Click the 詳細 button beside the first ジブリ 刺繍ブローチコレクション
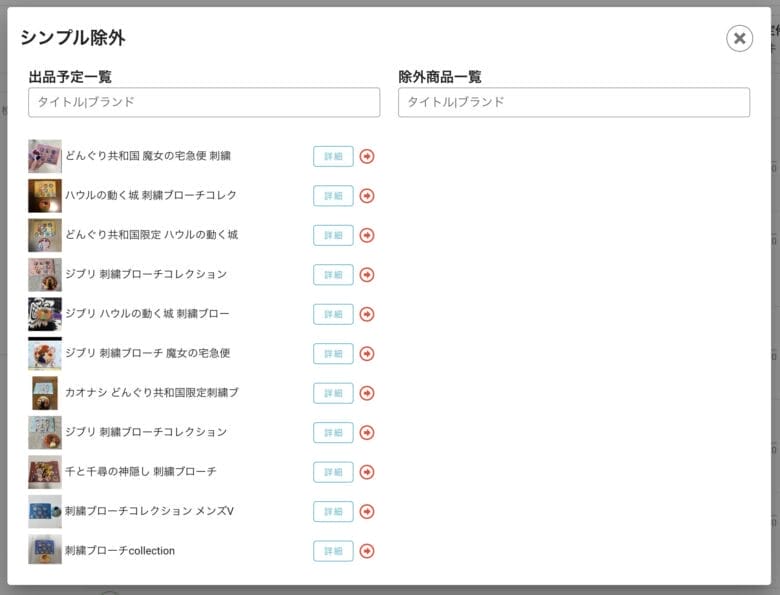 pyautogui.click(x=333, y=275)
